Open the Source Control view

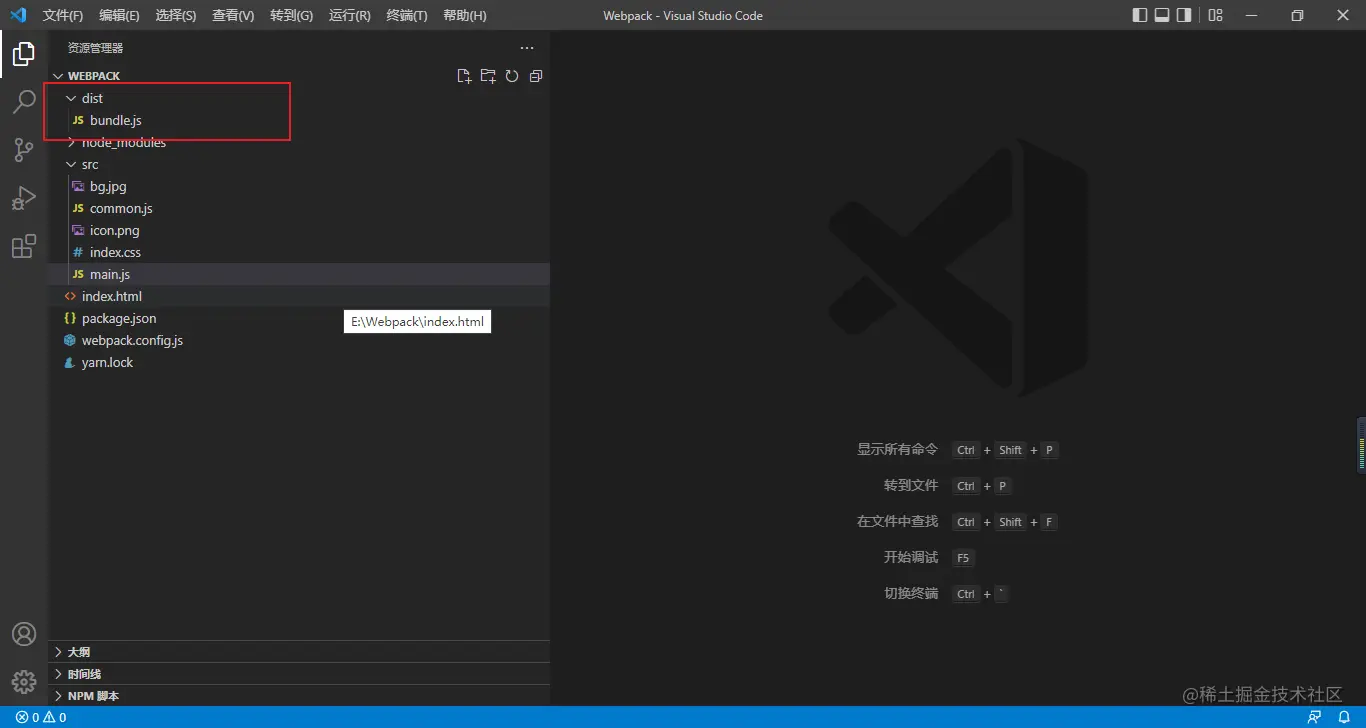[24, 150]
